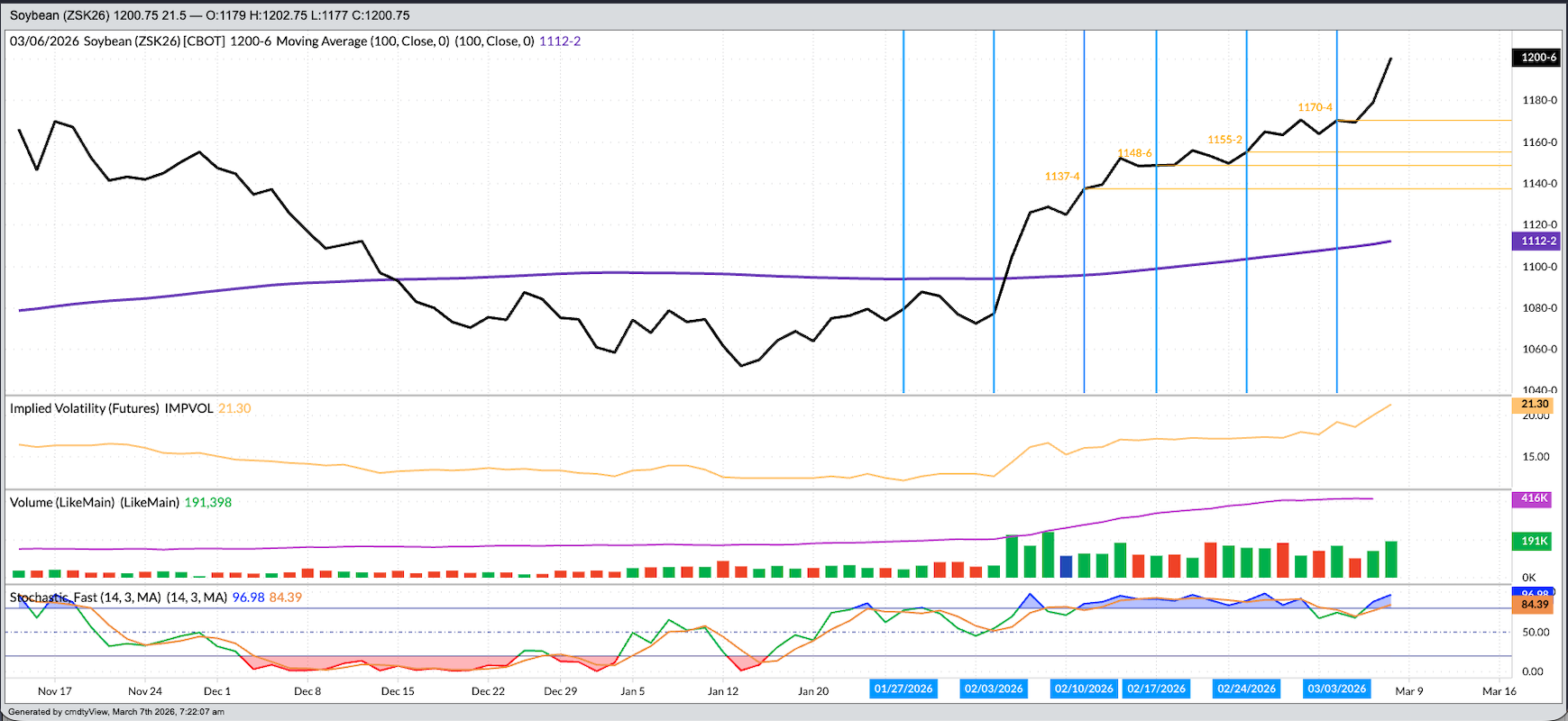The image size is (1568, 721).
Task: Select the 21.30 implied volatility axis tag
Action: pos(1535,405)
